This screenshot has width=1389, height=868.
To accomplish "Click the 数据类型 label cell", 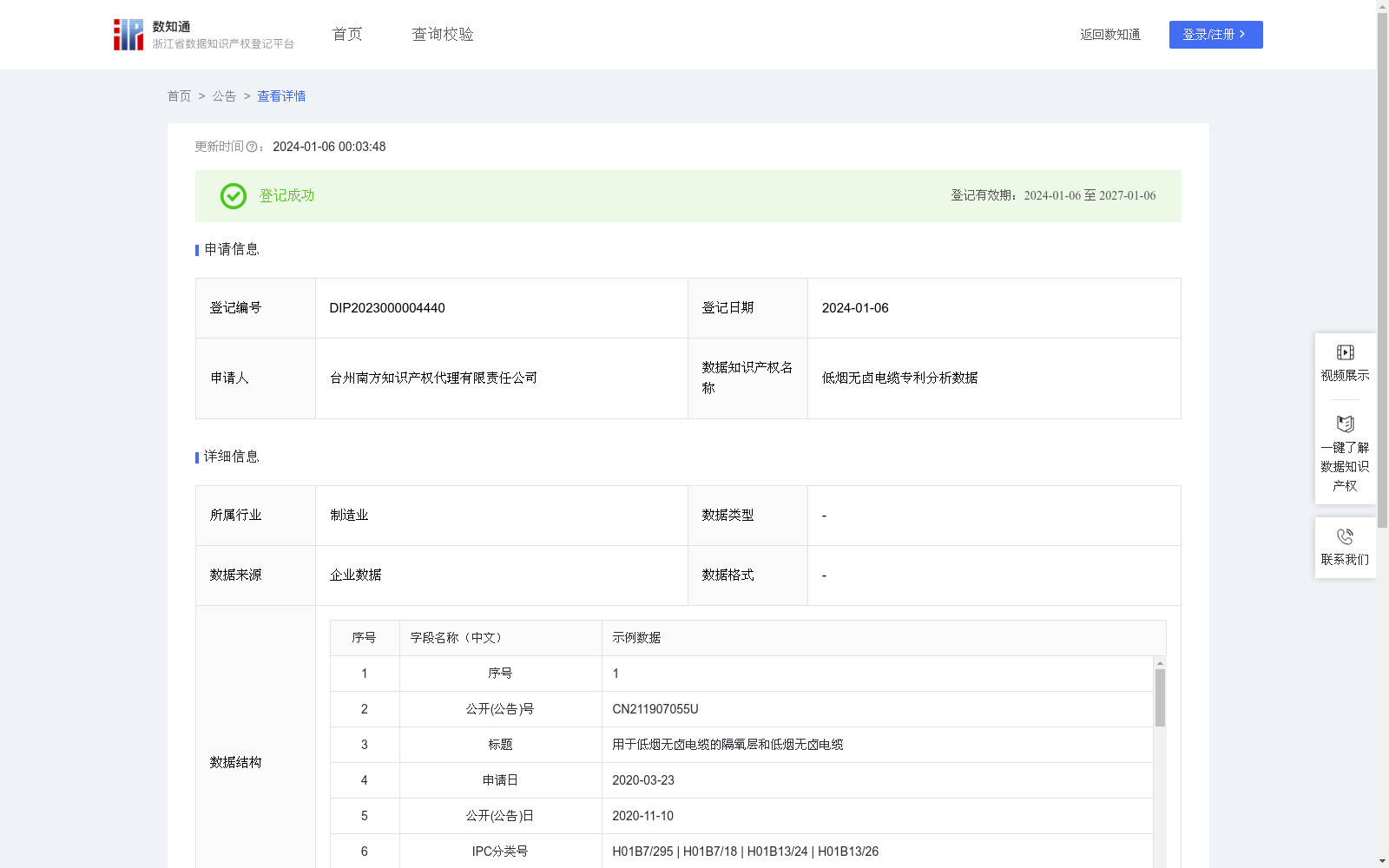I will pos(747,516).
